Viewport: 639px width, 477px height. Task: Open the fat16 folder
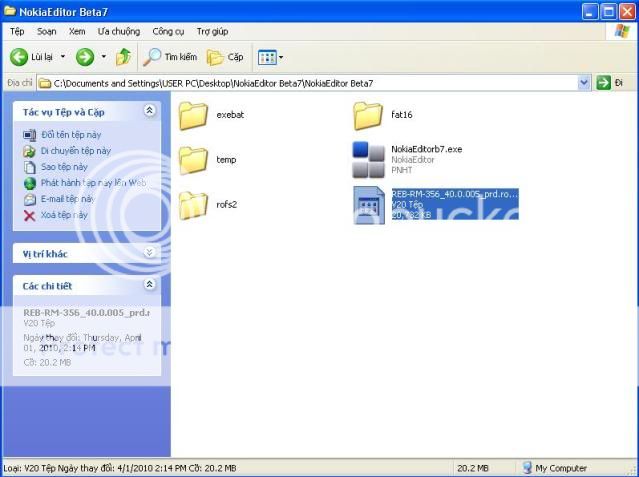click(369, 116)
